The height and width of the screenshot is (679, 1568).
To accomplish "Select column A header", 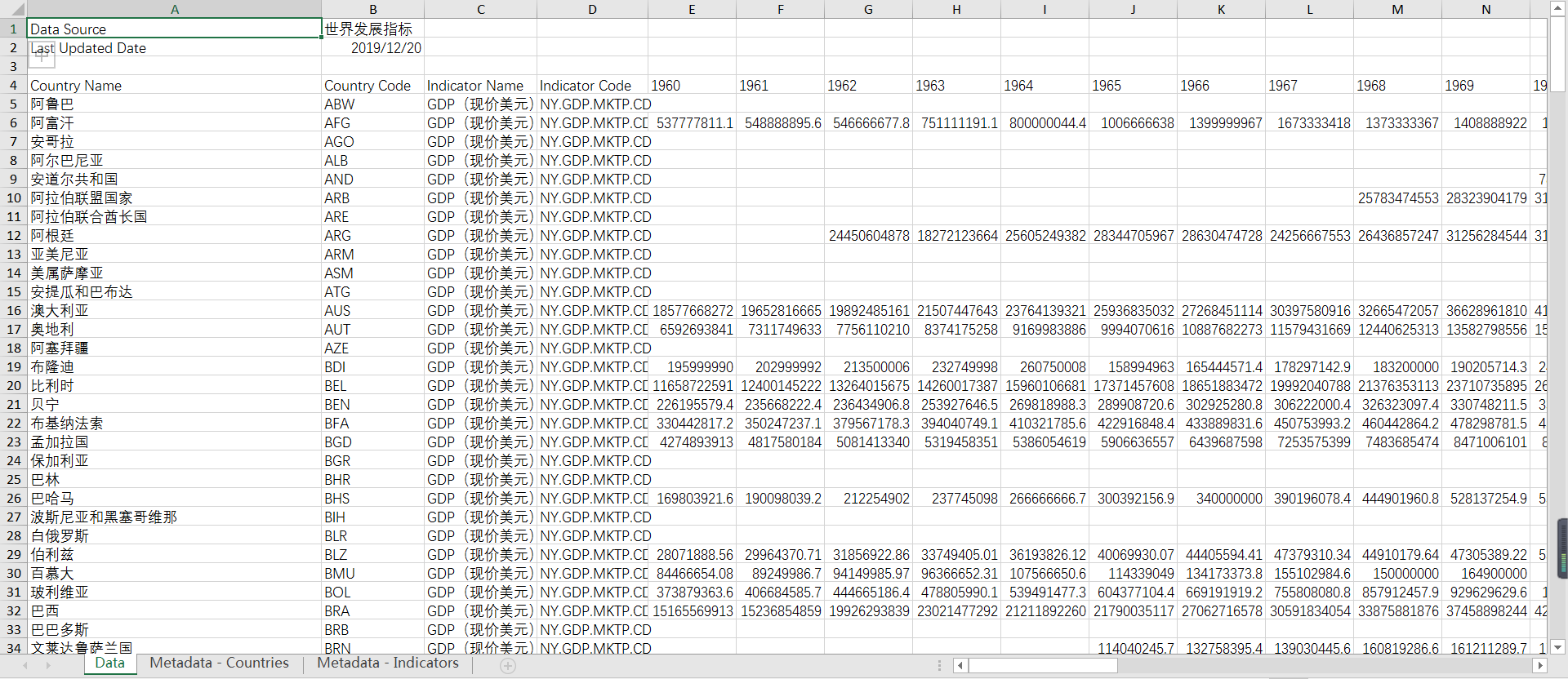I will pyautogui.click(x=175, y=9).
